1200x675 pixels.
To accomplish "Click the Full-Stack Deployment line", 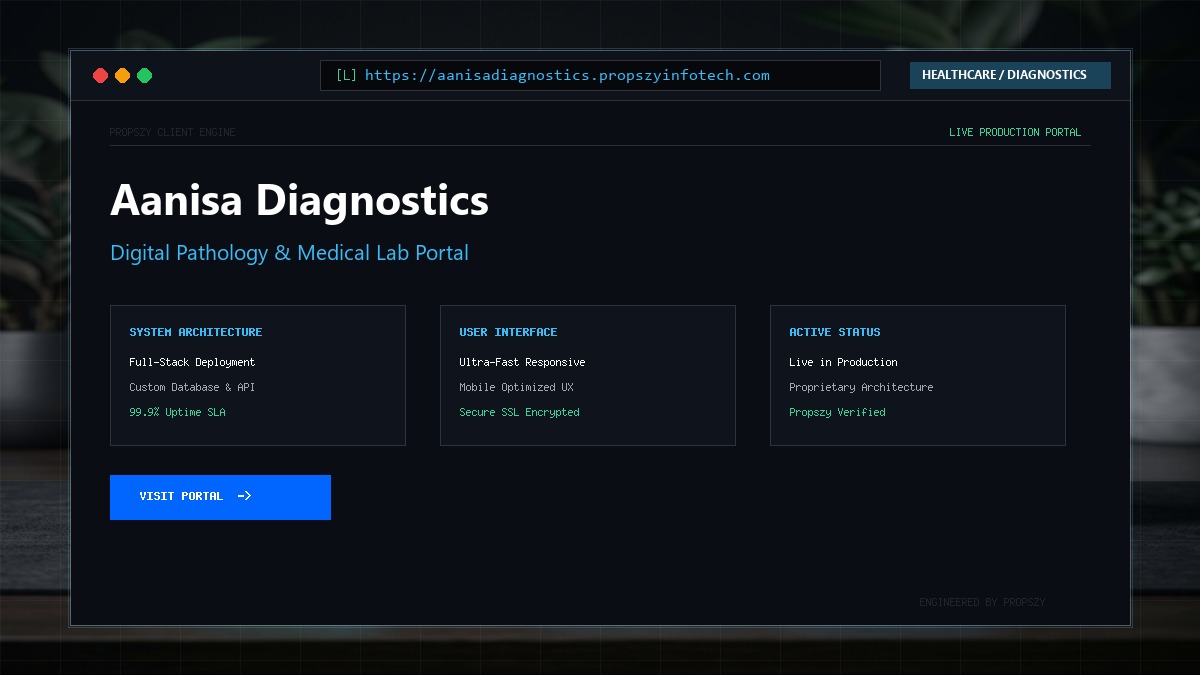I will 192,362.
